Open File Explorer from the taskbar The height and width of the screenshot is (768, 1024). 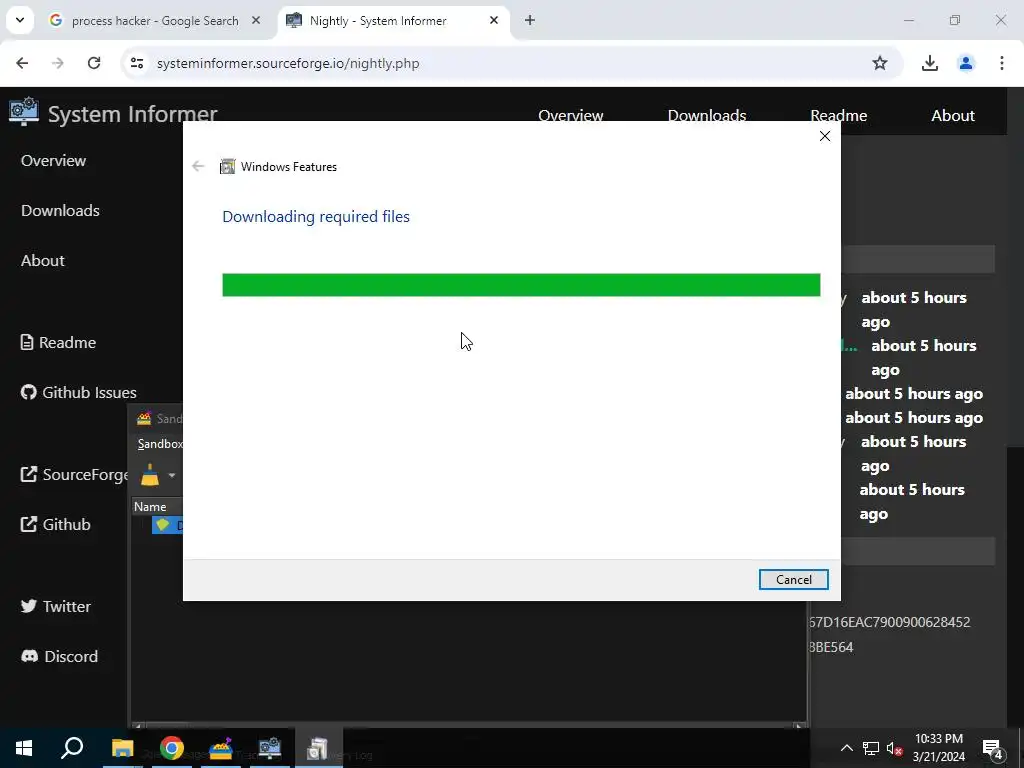point(122,748)
